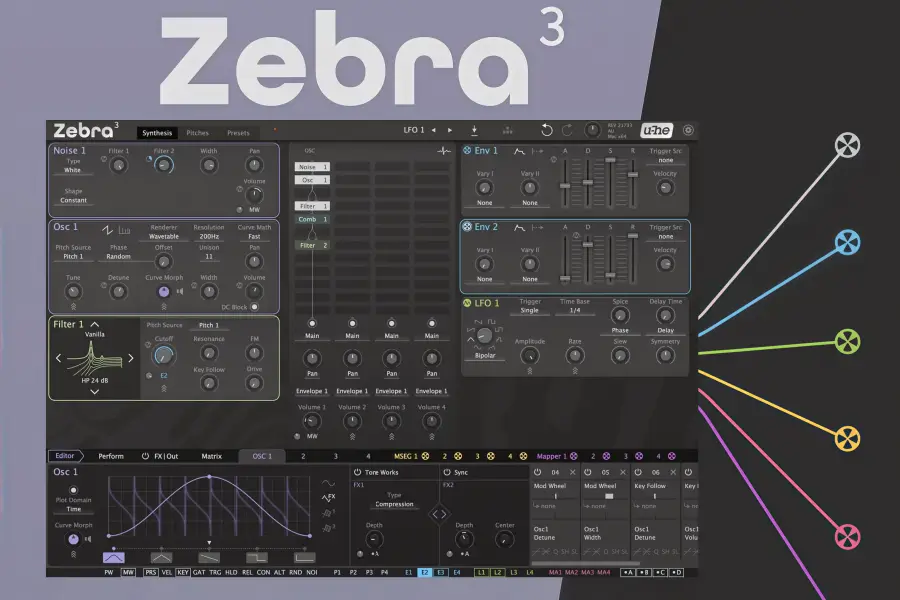
Task: Click the MW modulation source in bottom bar
Action: tap(128, 572)
